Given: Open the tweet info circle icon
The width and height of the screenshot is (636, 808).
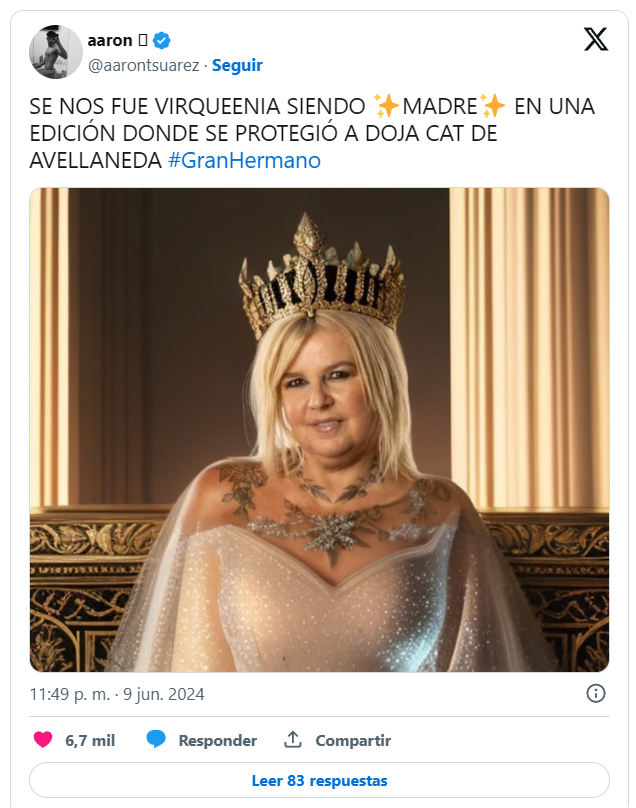Looking at the screenshot, I should pos(596,694).
